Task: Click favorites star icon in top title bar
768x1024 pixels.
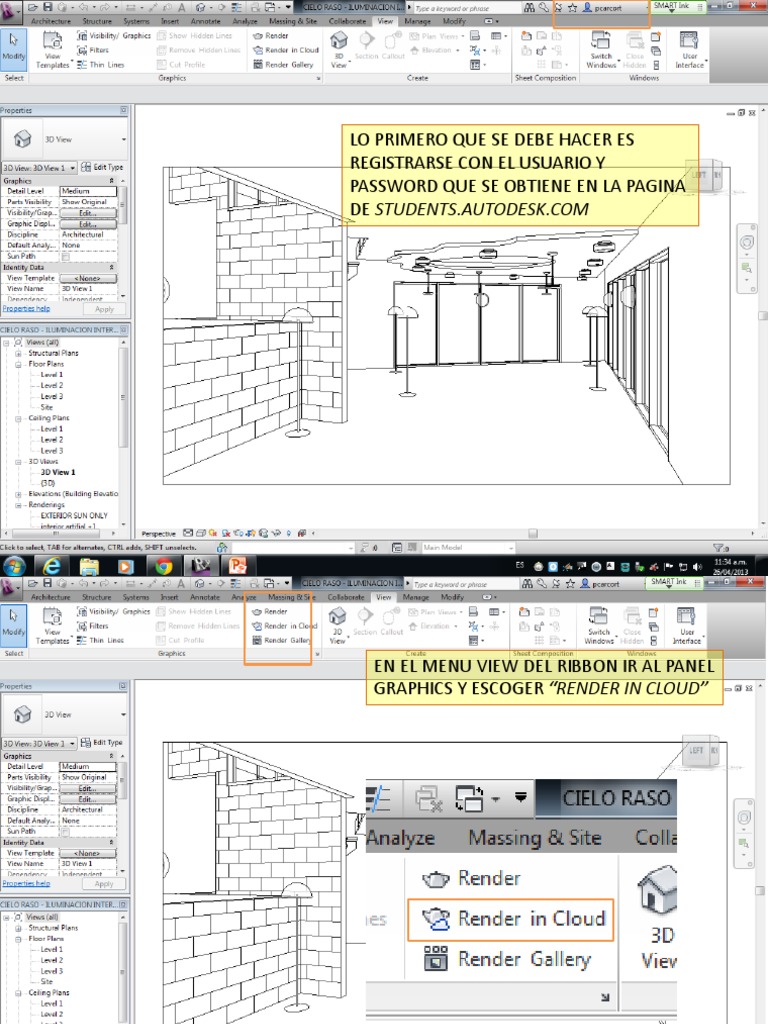Action: (x=572, y=8)
